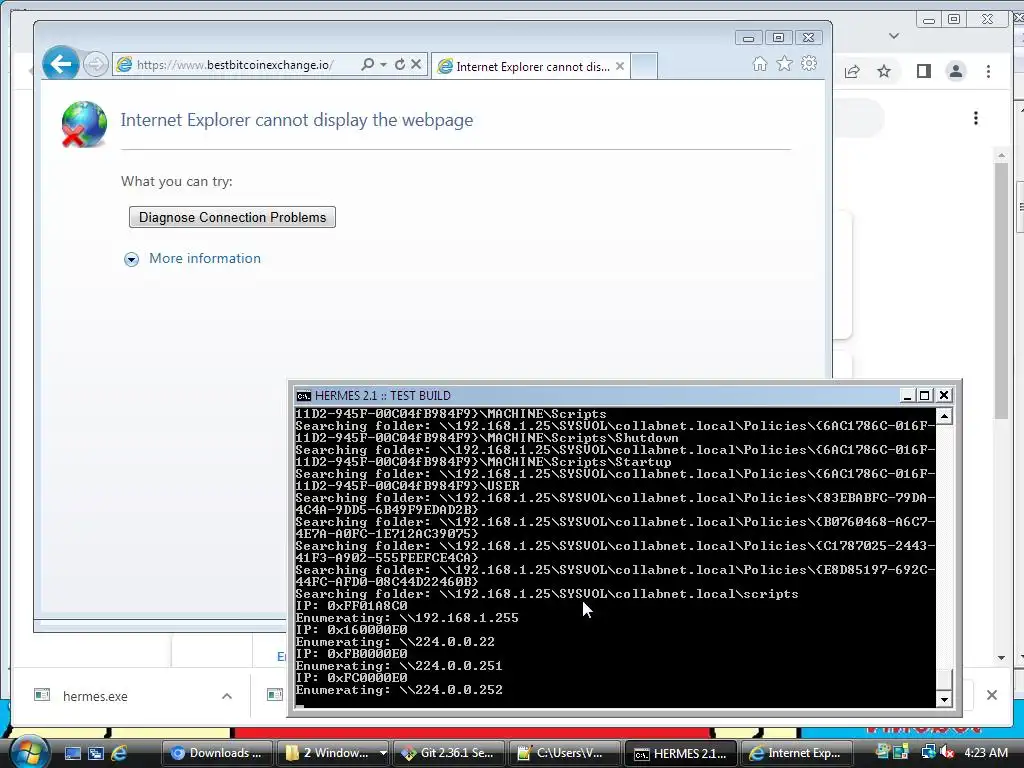Go back in Internet Explorer
The width and height of the screenshot is (1024, 768).
point(61,64)
